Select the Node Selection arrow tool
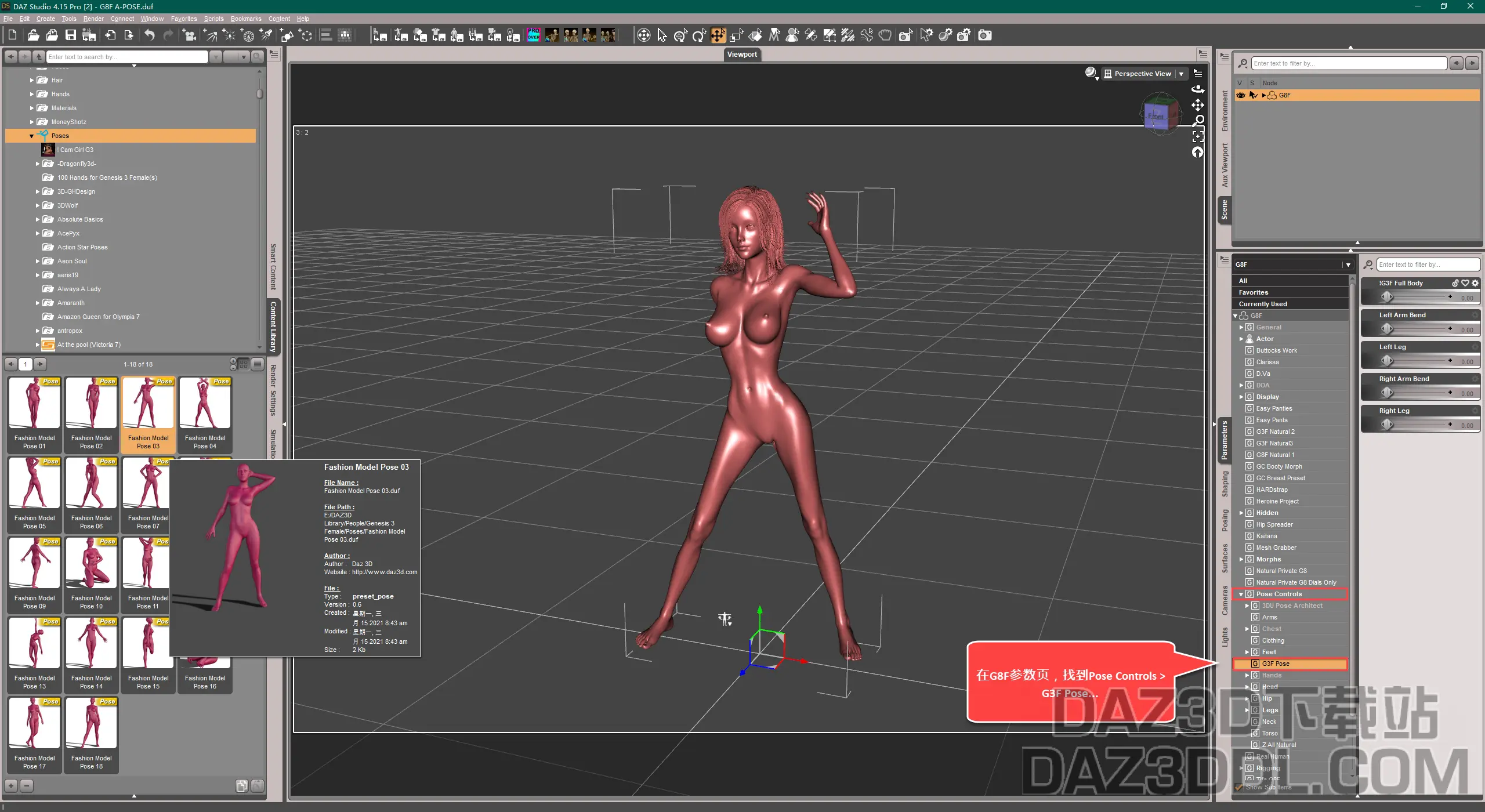This screenshot has height=812, width=1485. click(662, 35)
